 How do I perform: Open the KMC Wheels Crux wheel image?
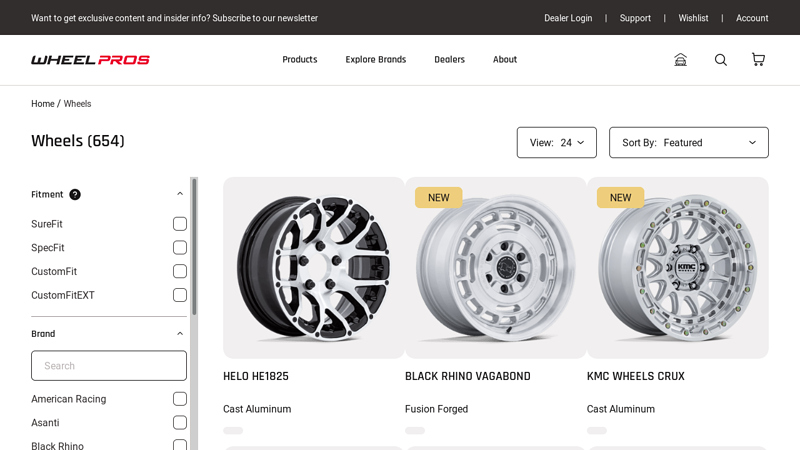pyautogui.click(x=678, y=267)
